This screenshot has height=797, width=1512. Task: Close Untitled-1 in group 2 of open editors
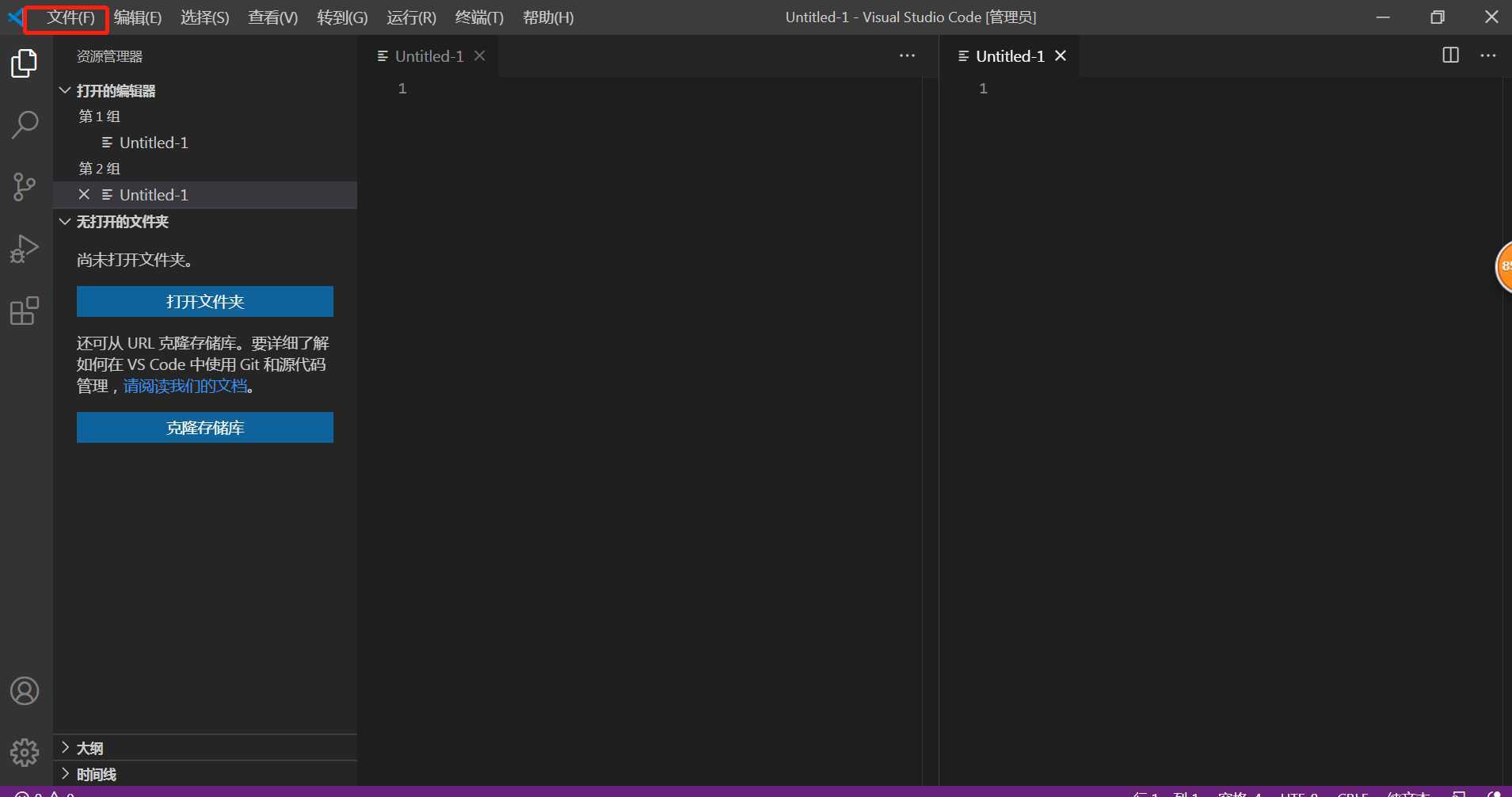pos(84,194)
